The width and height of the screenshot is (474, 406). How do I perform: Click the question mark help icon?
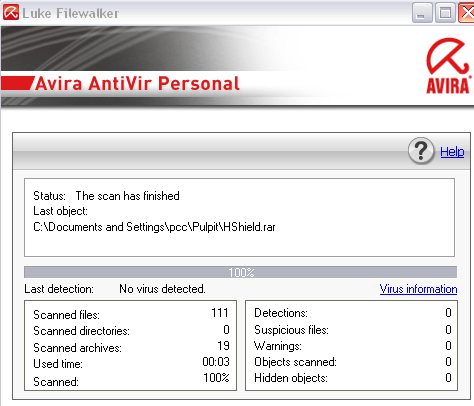(x=421, y=151)
